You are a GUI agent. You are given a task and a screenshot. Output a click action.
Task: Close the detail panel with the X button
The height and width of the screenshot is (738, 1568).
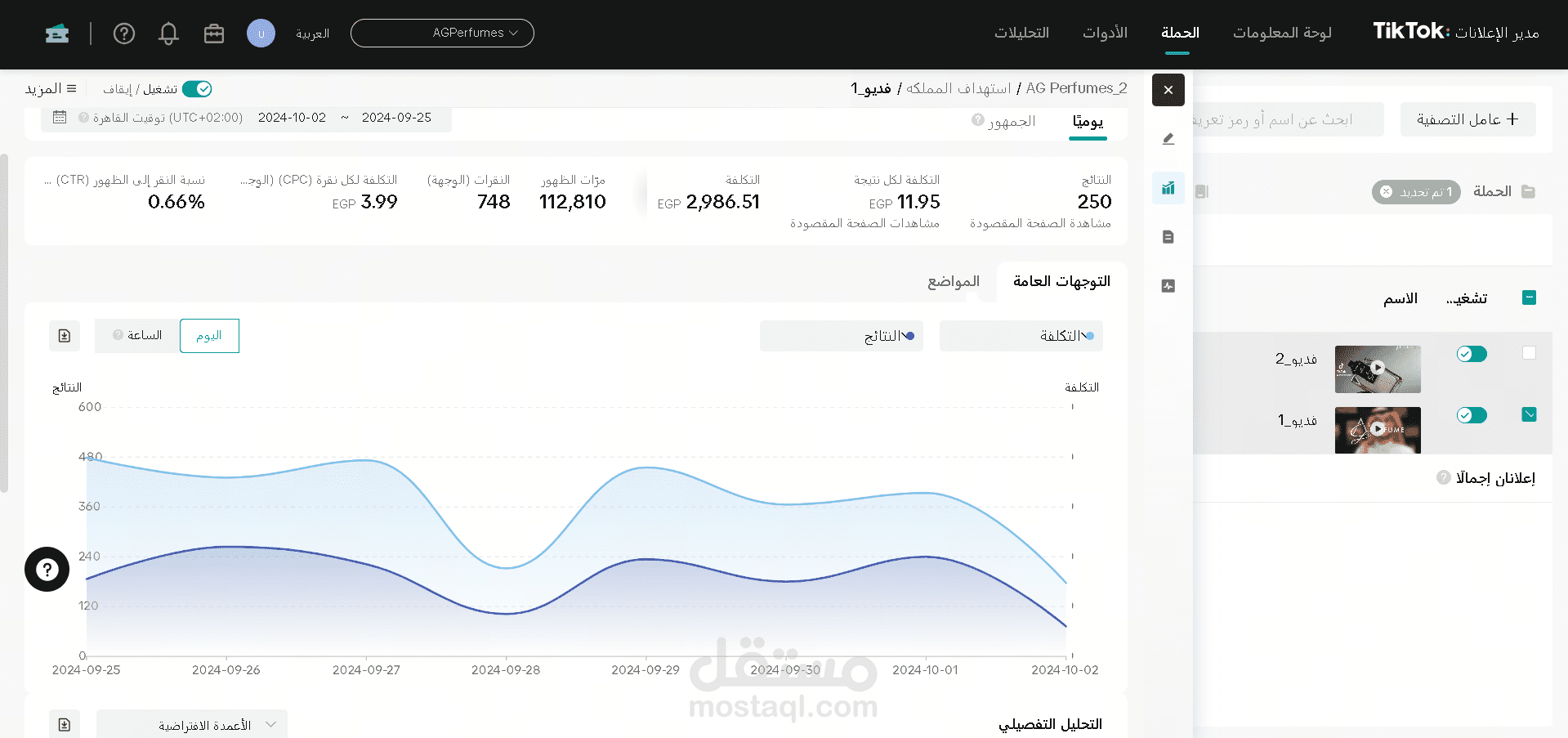coord(1168,90)
